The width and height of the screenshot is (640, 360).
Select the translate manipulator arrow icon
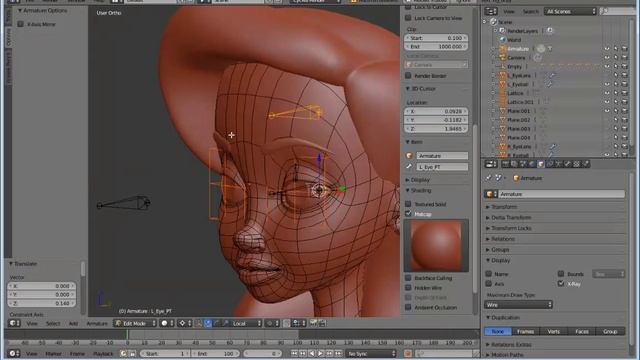click(x=208, y=323)
